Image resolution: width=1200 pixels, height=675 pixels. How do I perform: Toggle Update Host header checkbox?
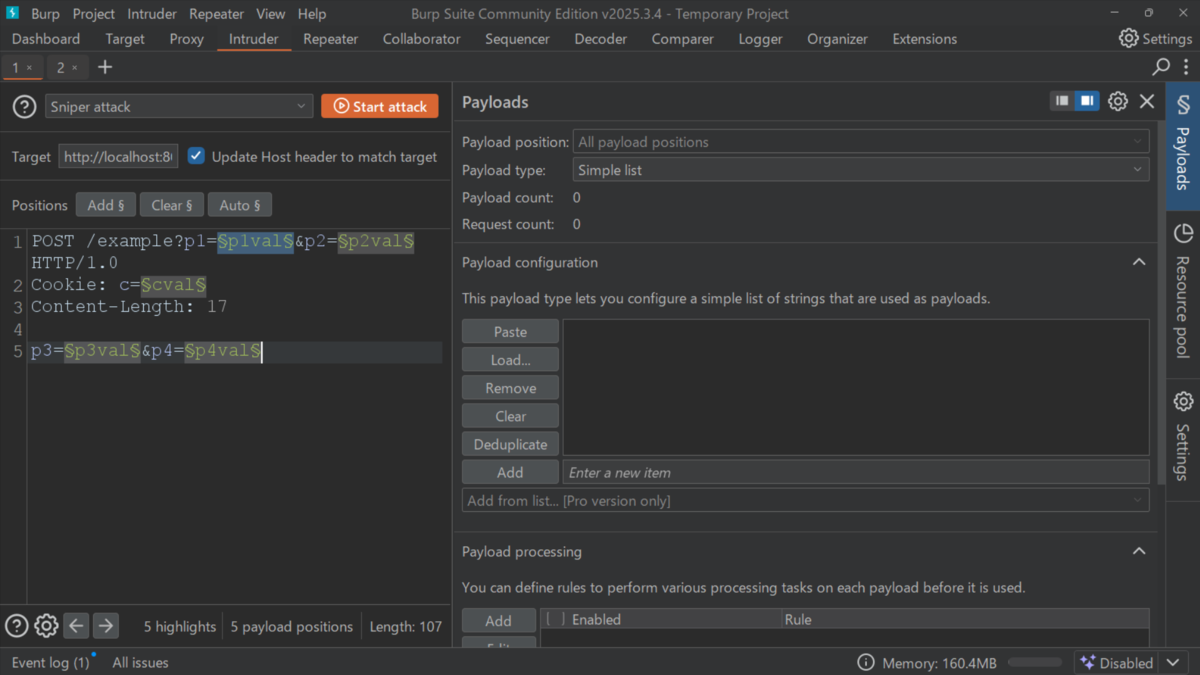click(x=196, y=156)
